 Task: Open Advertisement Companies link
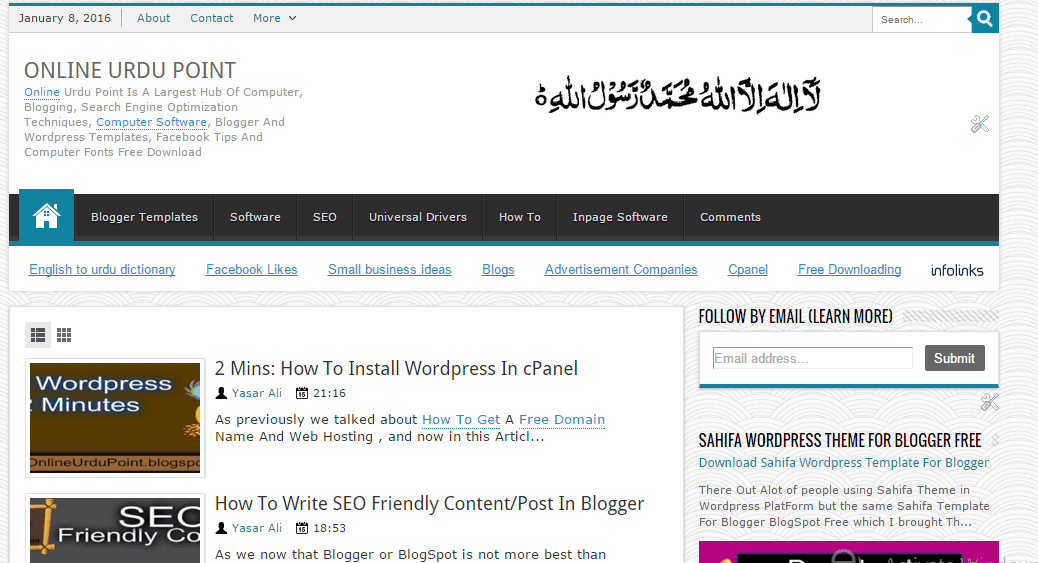coord(621,270)
